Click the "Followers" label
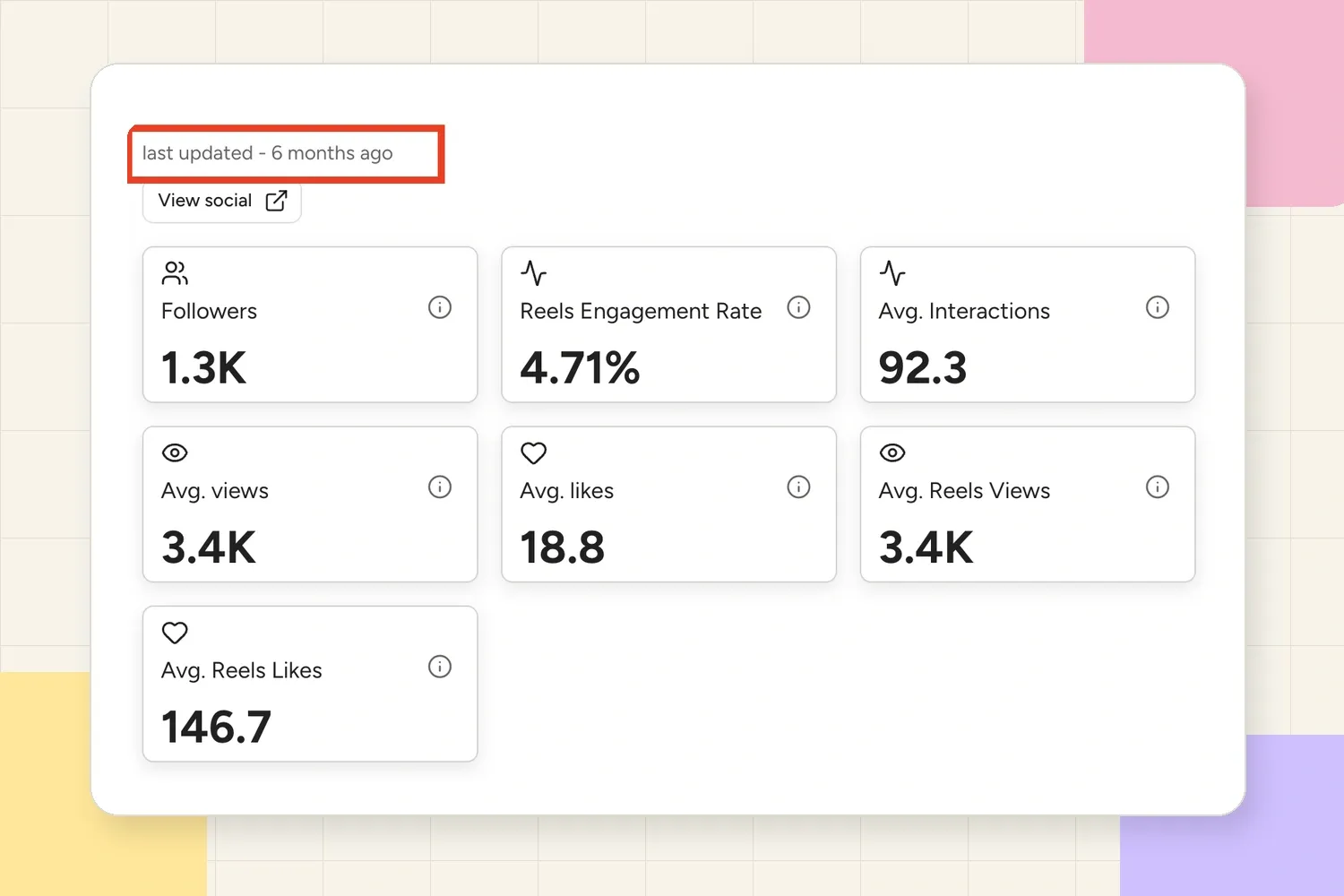Image resolution: width=1344 pixels, height=896 pixels. pyautogui.click(x=209, y=311)
